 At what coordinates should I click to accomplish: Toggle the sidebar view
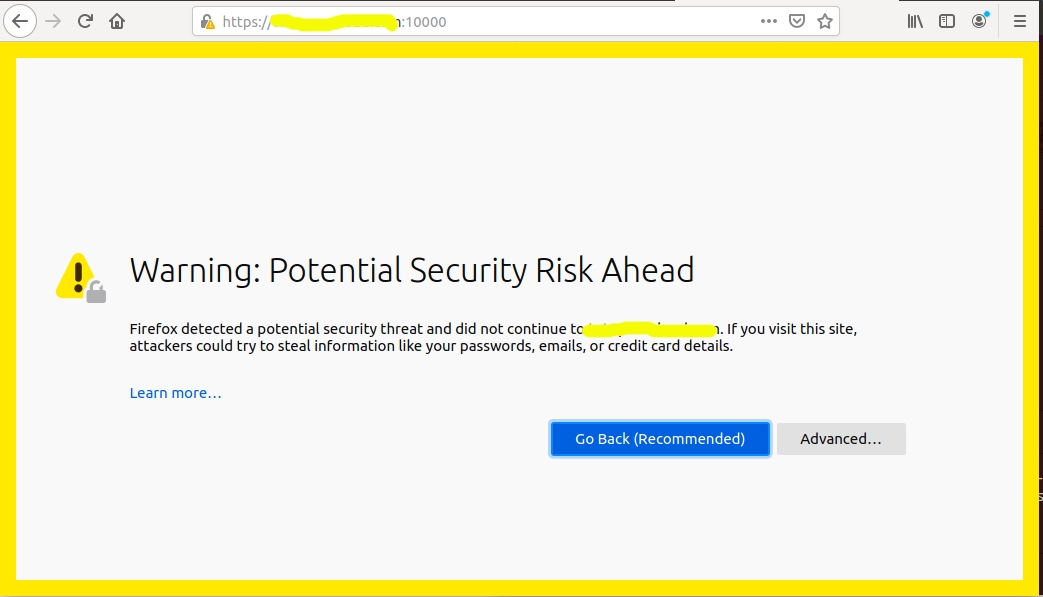click(x=947, y=21)
